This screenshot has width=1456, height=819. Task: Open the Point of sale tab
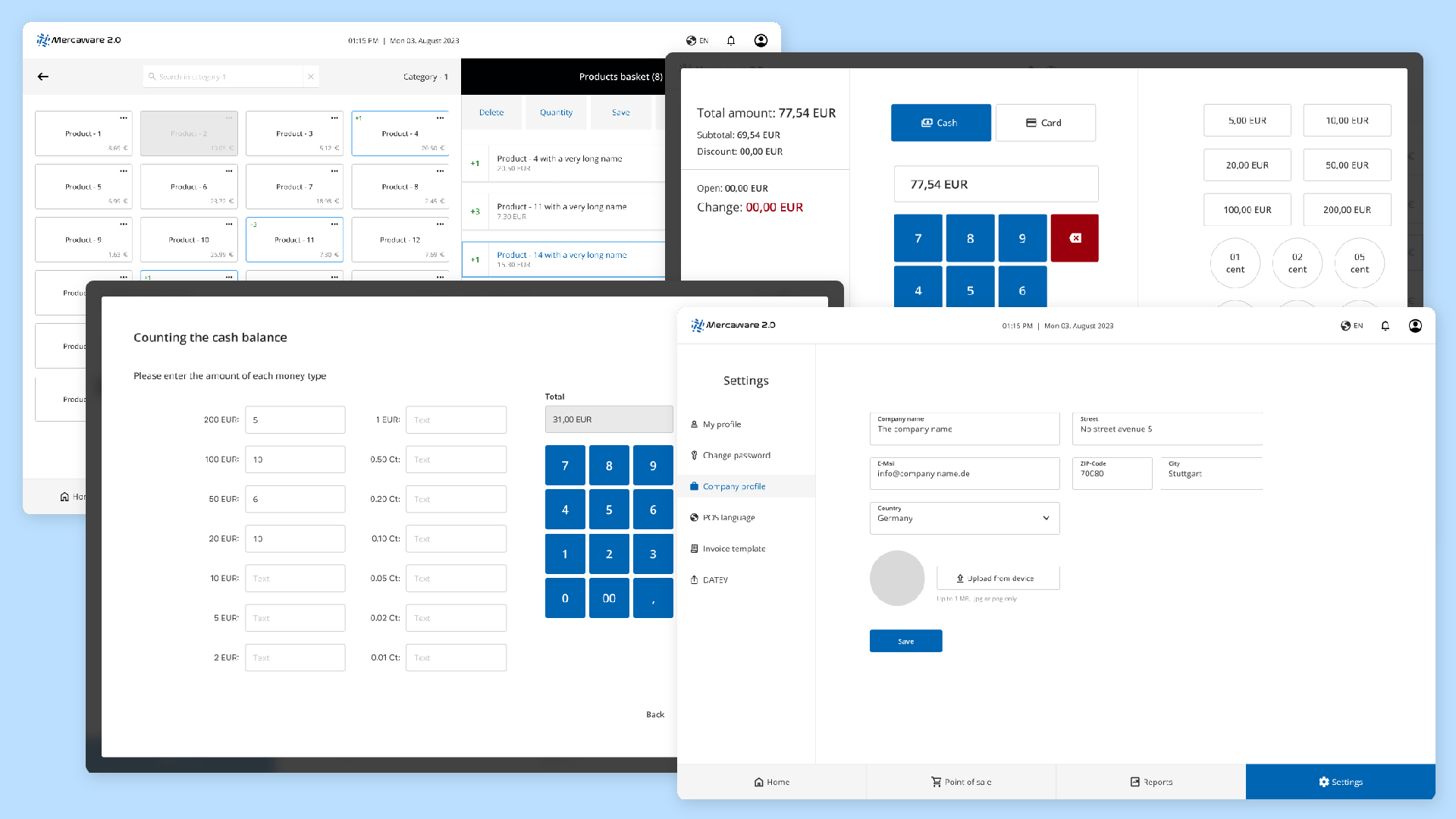pos(961,782)
